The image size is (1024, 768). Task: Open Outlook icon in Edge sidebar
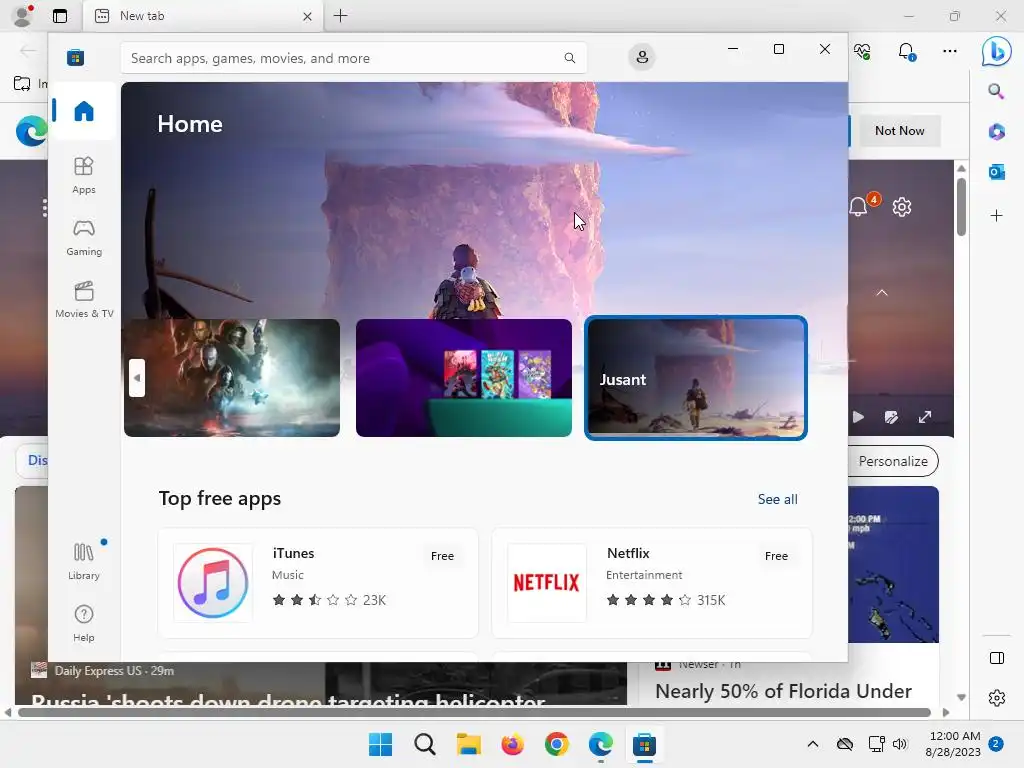click(x=997, y=172)
